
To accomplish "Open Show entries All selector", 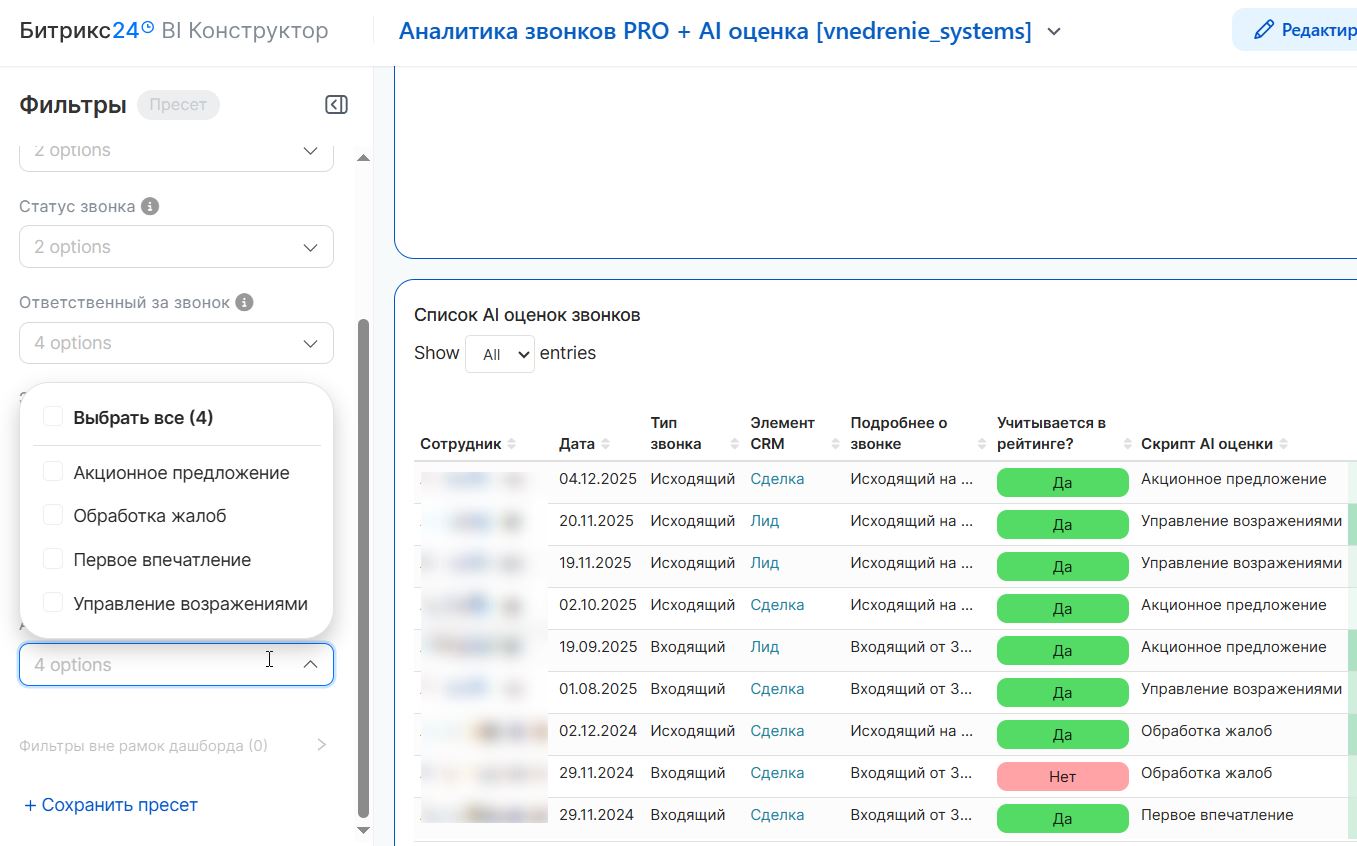I will (x=500, y=354).
